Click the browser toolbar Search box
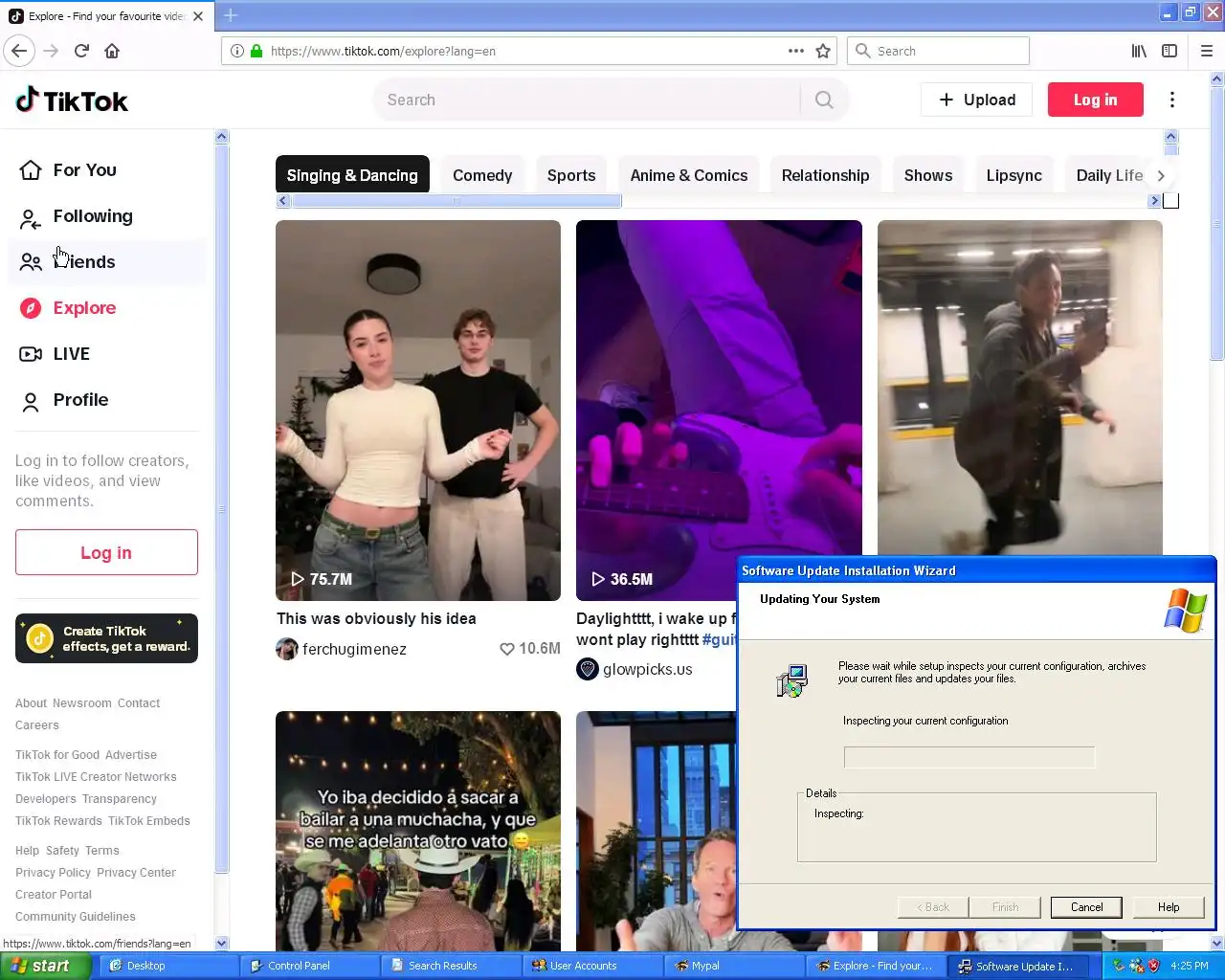This screenshot has height=980, width=1225. tap(938, 51)
